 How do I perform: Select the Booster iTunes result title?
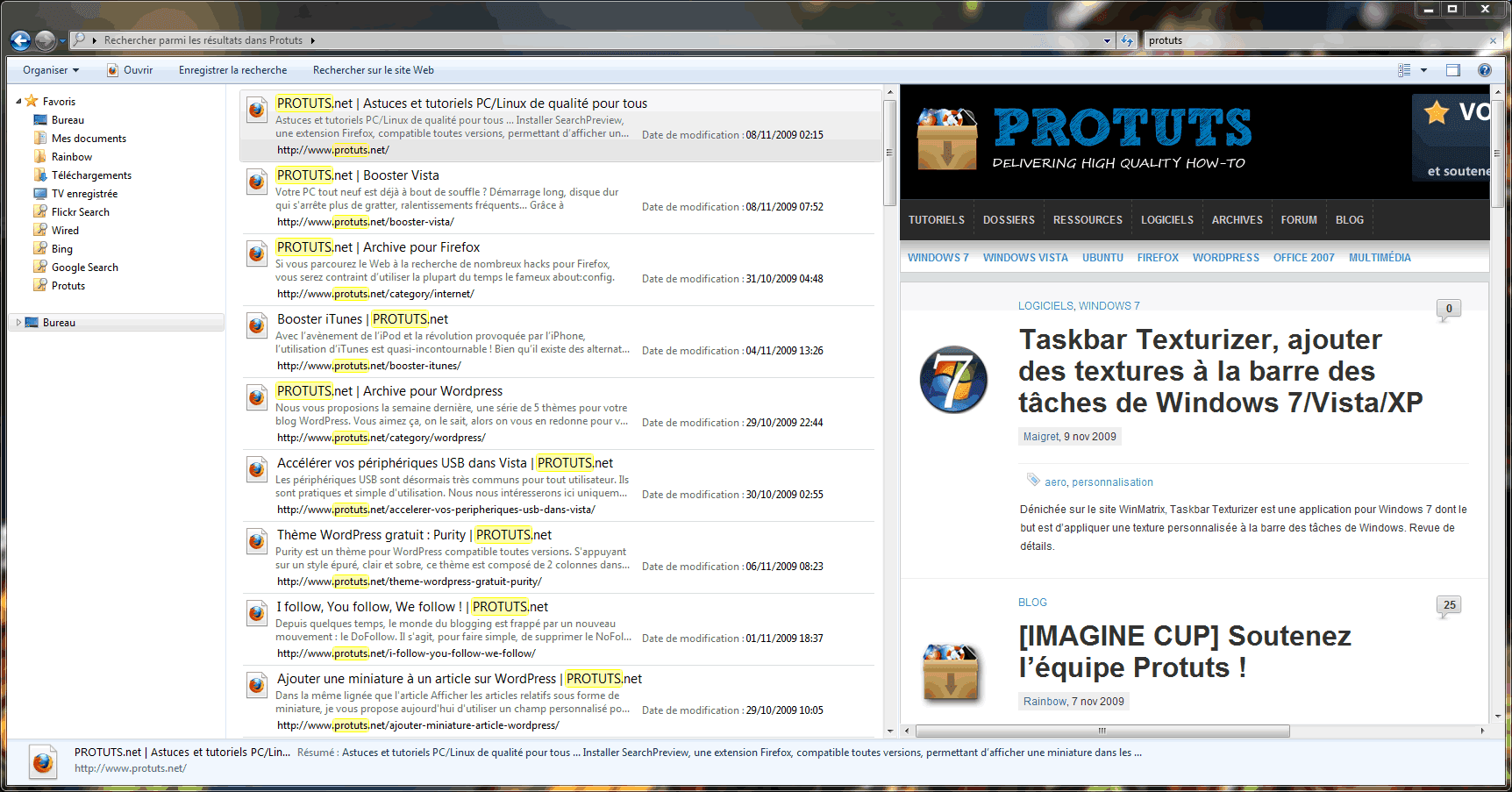(362, 319)
